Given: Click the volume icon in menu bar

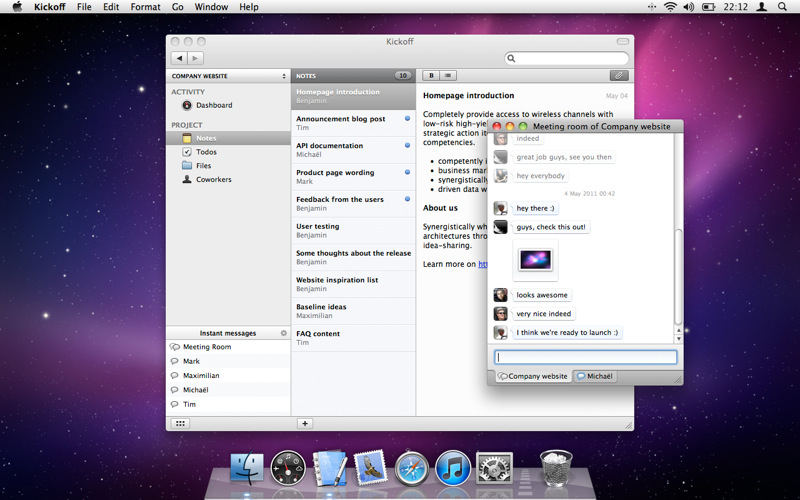Looking at the screenshot, I should click(x=689, y=7).
